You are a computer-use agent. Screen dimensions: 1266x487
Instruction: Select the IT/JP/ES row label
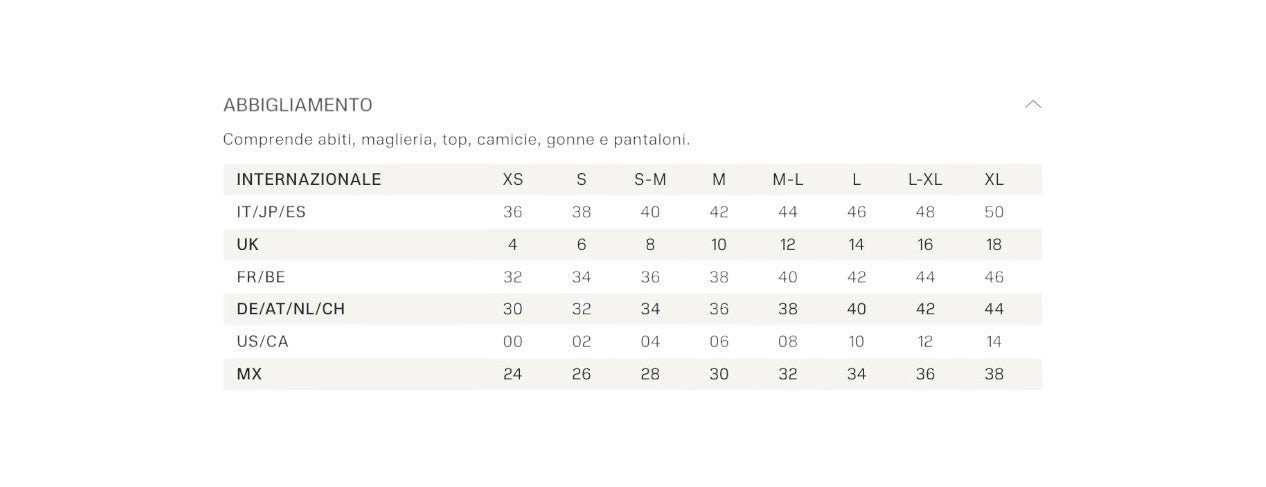271,212
